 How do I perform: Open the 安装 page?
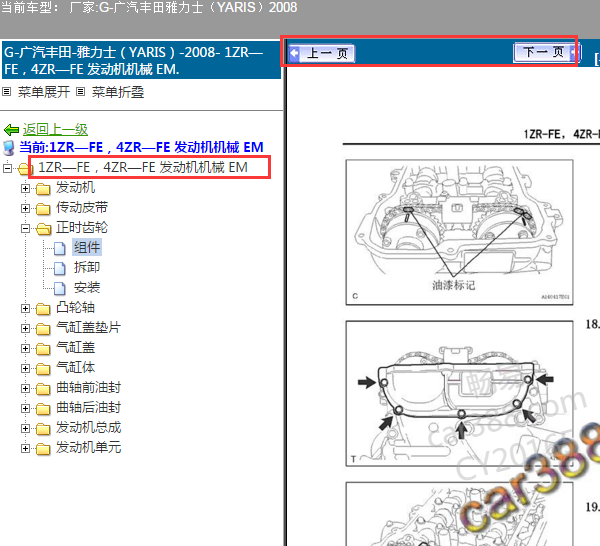[87, 287]
